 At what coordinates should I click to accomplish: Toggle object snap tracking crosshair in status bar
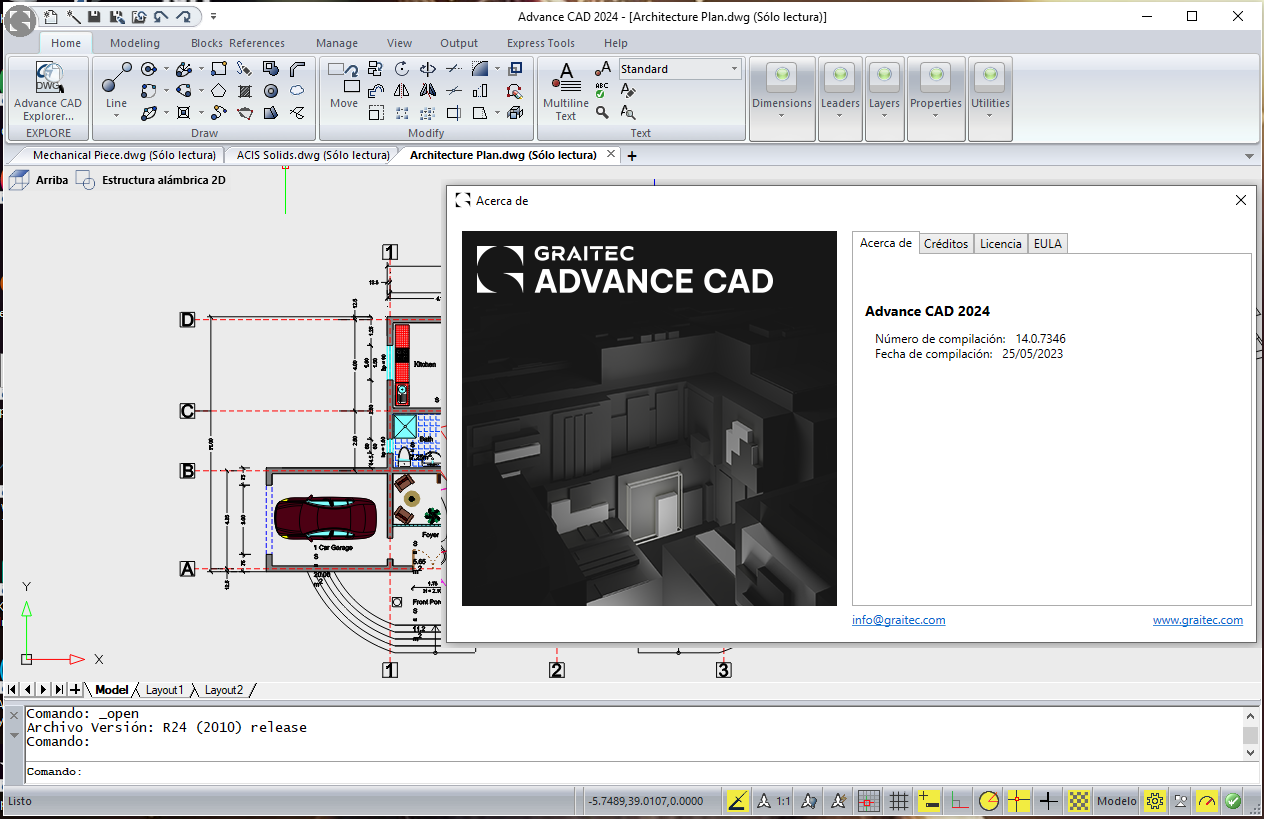click(1048, 800)
